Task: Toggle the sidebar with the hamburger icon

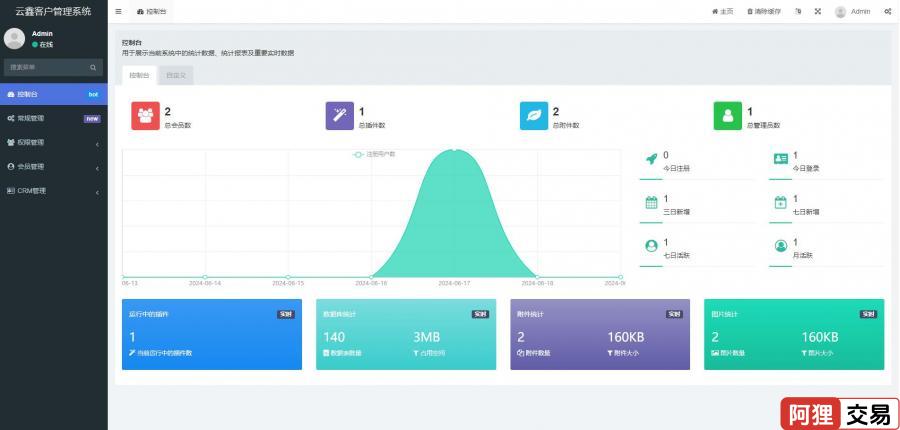Action: [119, 11]
